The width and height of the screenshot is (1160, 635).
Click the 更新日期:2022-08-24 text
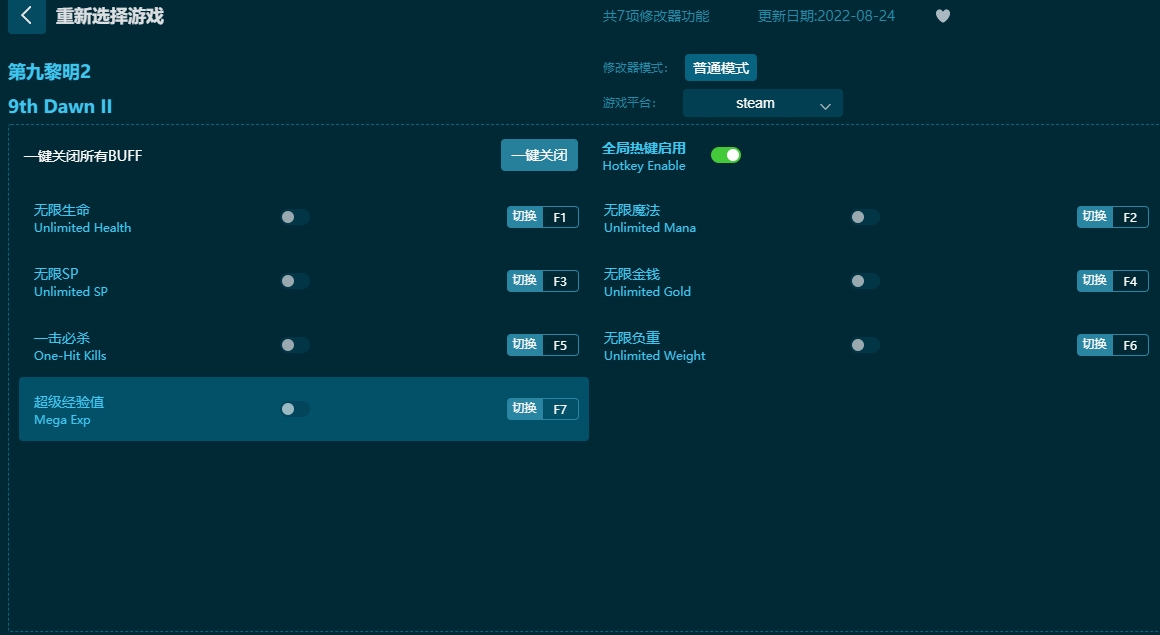pos(826,16)
